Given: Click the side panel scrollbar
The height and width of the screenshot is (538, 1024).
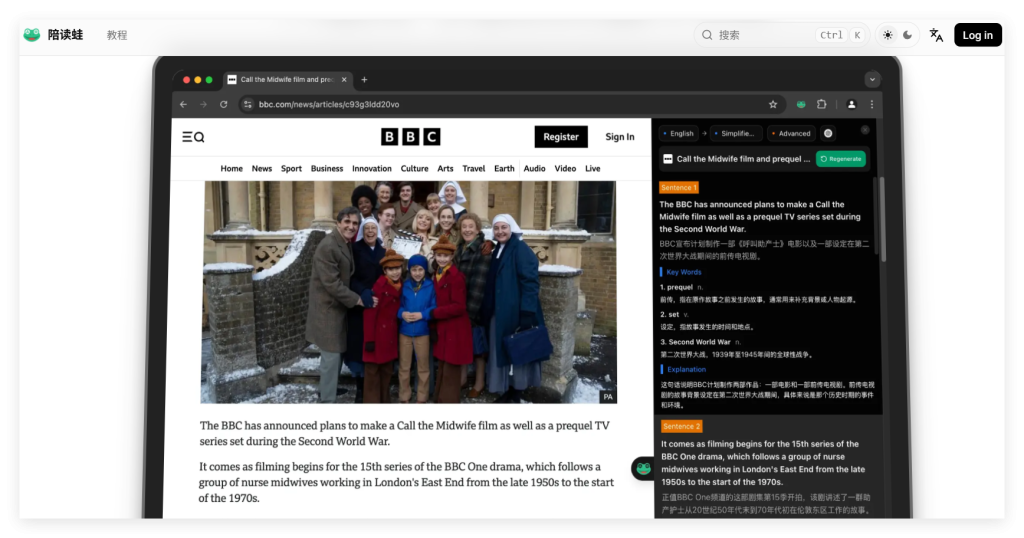Looking at the screenshot, I should (883, 219).
